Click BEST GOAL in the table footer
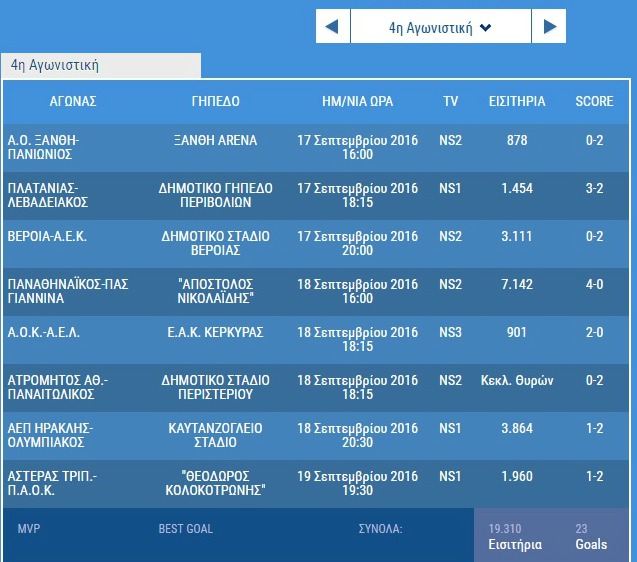637x562 pixels. [x=185, y=528]
